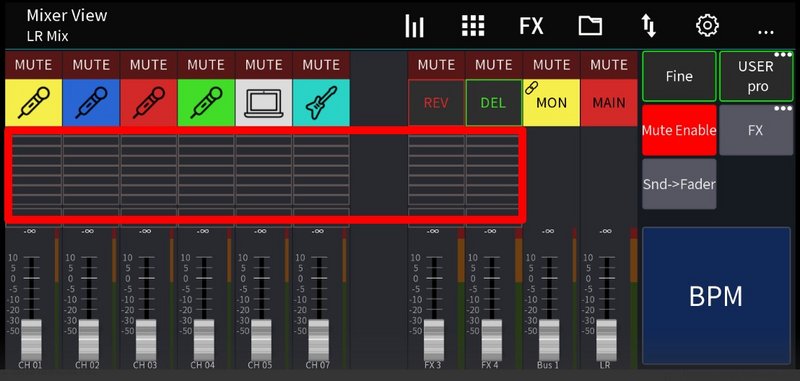Viewport: 800px width, 381px height.
Task: Open the folder icon for shows
Action: [x=590, y=26]
